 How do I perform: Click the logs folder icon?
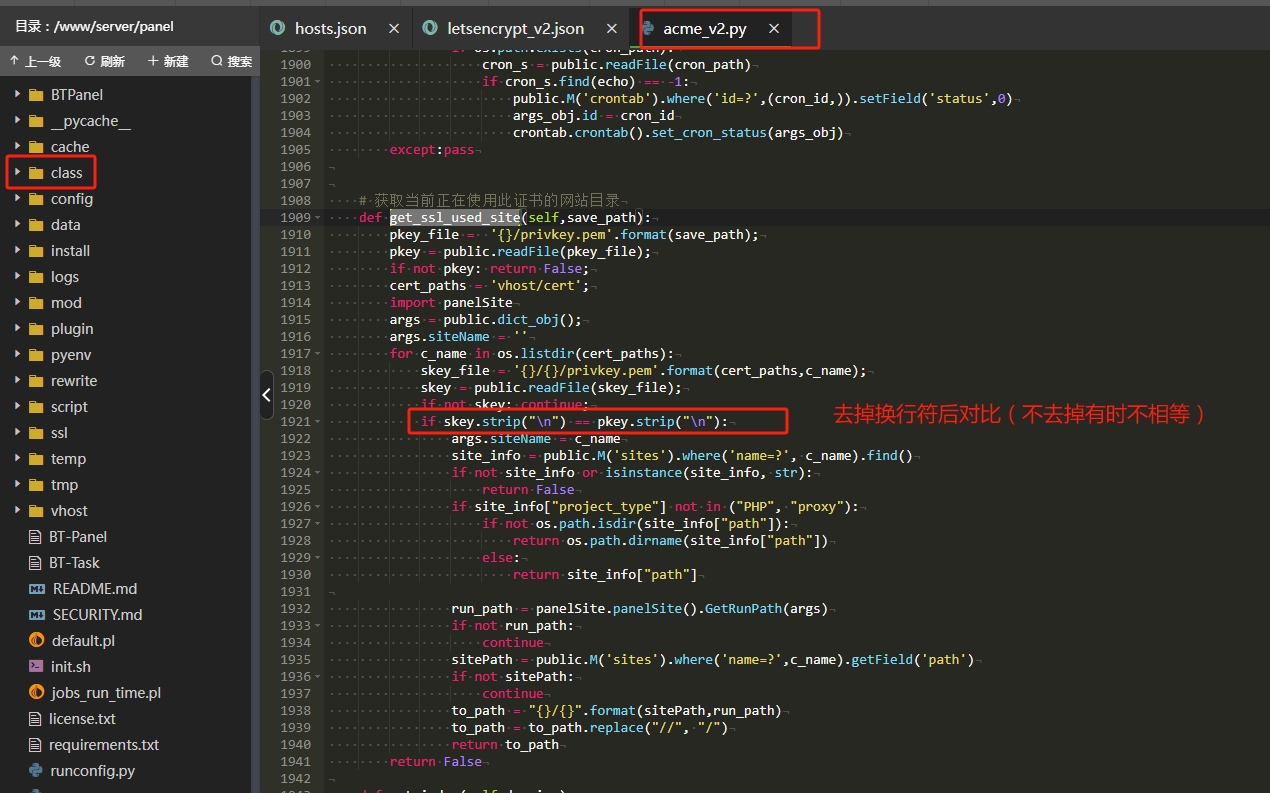(36, 277)
